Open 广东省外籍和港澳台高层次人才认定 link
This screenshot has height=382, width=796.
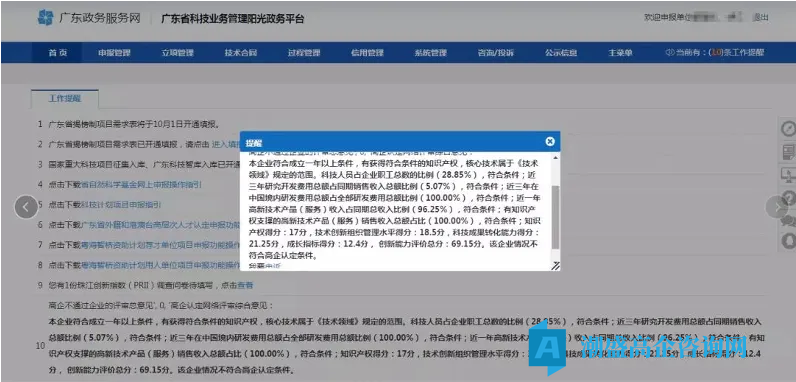pos(160,225)
